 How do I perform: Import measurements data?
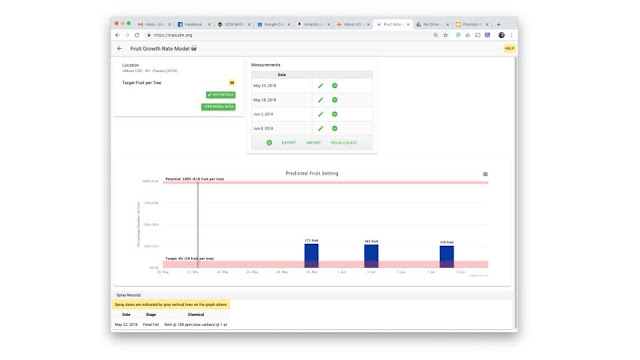[313, 143]
